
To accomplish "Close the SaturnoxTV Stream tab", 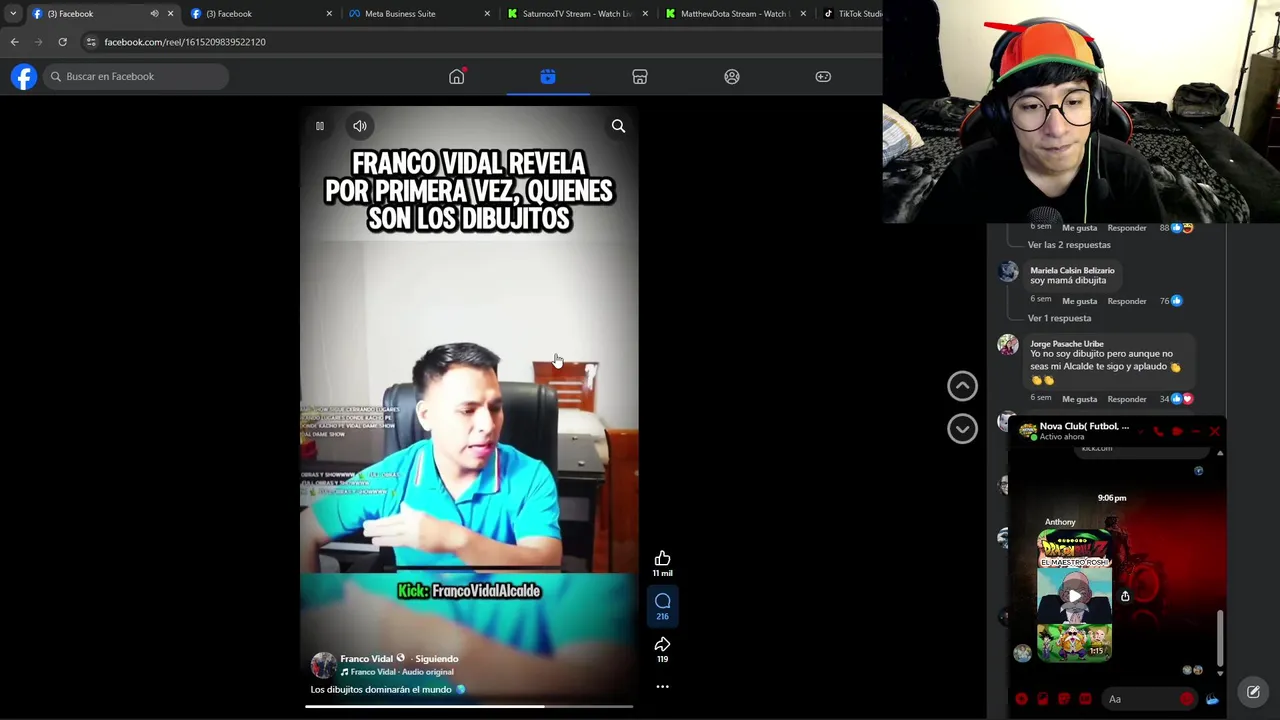I will click(645, 14).
